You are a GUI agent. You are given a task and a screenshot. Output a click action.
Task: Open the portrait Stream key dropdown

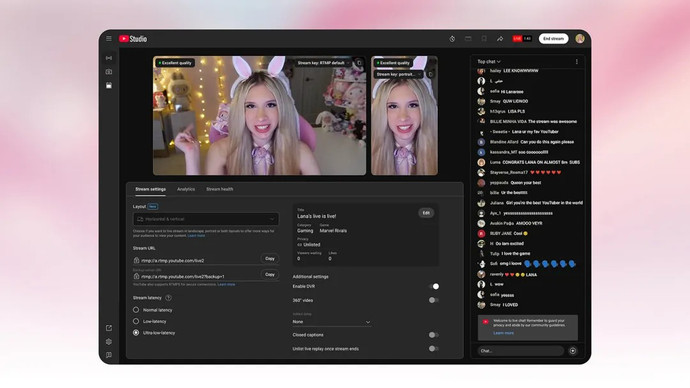click(399, 74)
